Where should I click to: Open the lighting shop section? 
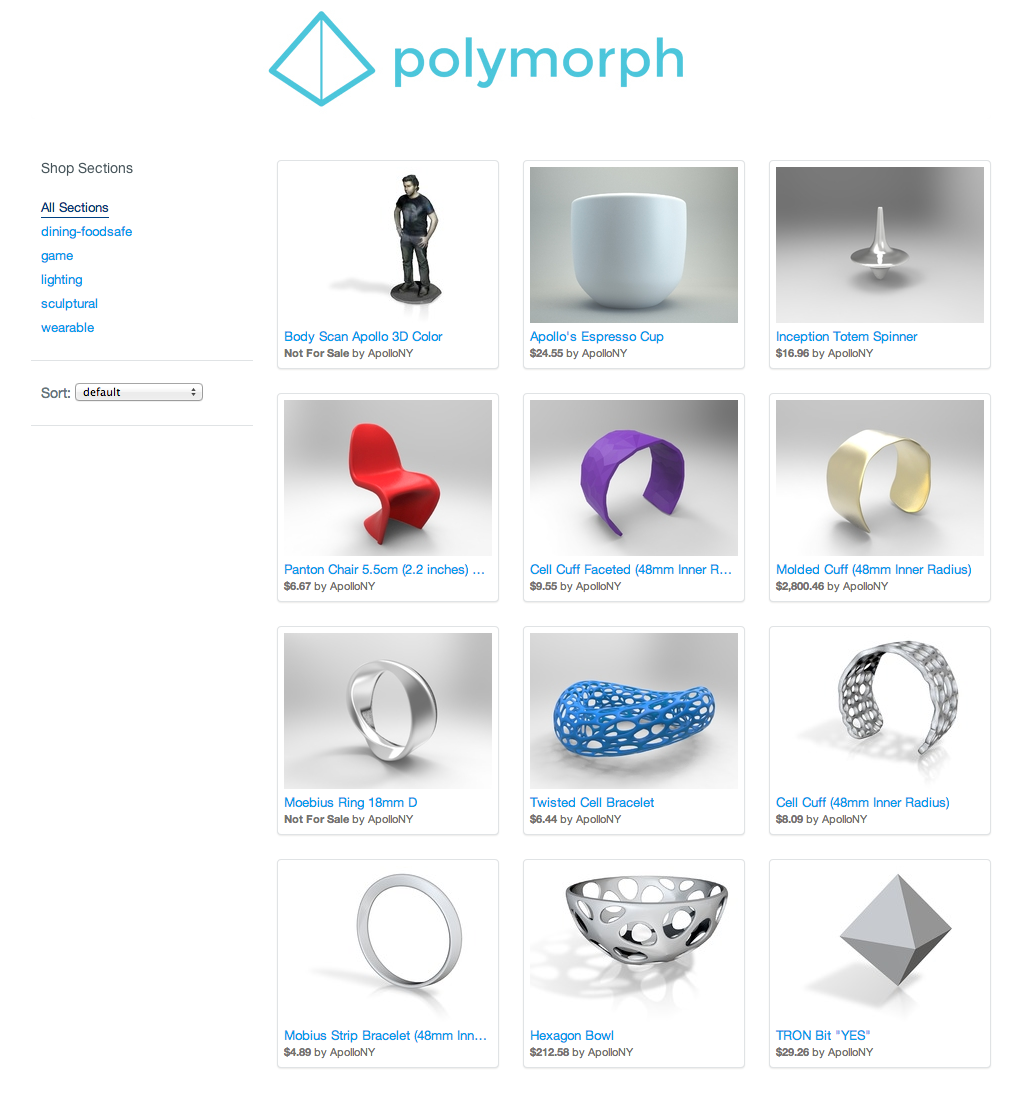point(61,280)
